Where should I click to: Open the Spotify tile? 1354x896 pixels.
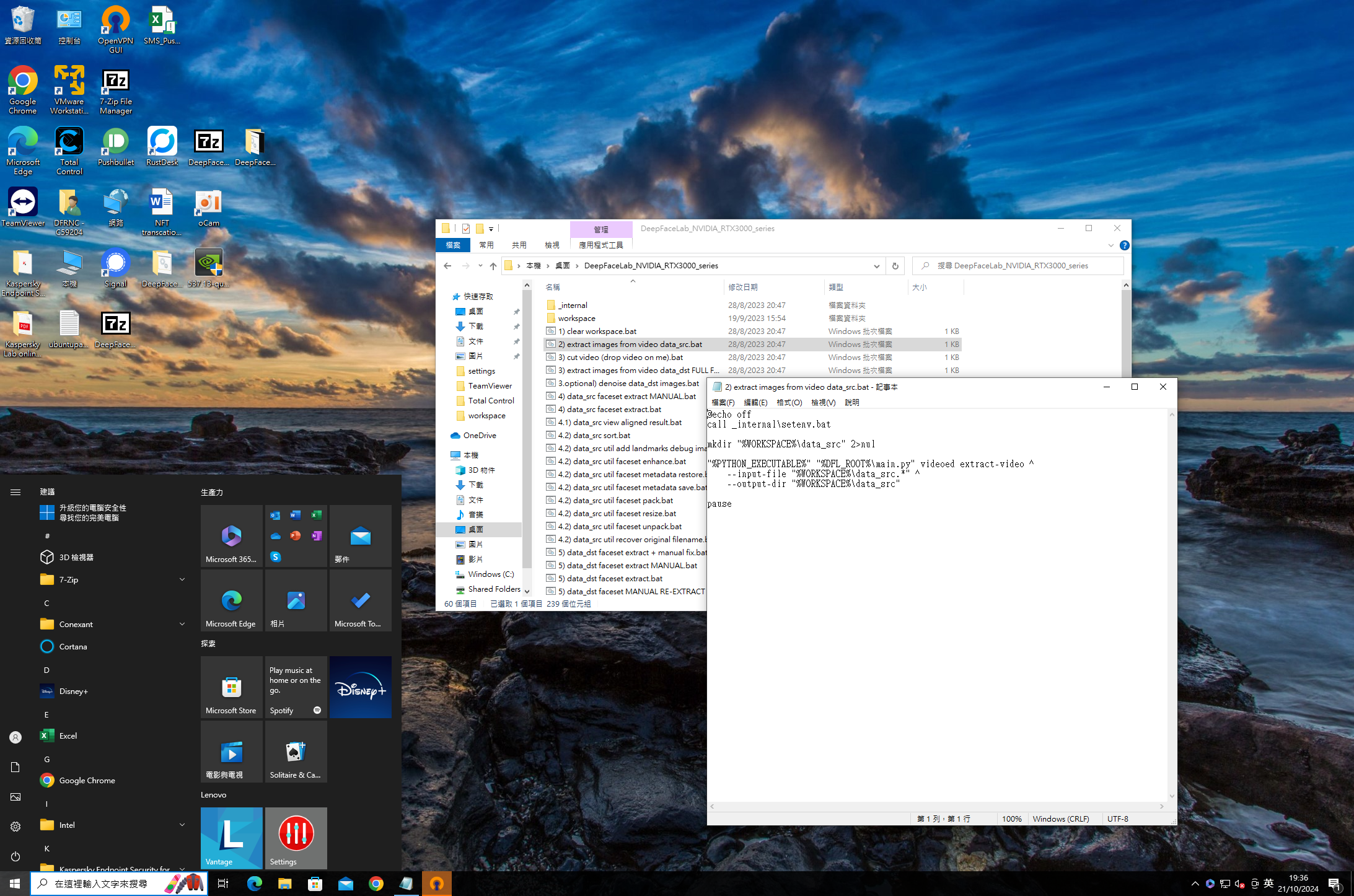296,687
